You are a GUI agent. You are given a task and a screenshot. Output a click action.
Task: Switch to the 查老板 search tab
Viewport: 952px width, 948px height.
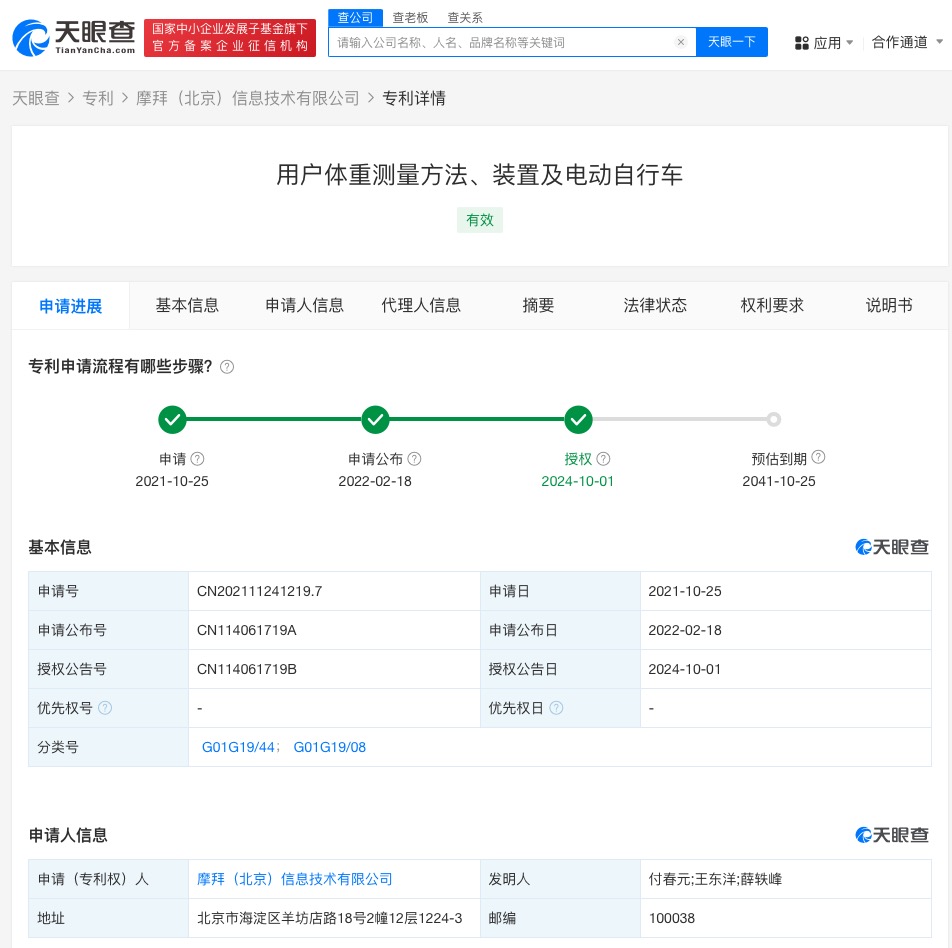(410, 17)
